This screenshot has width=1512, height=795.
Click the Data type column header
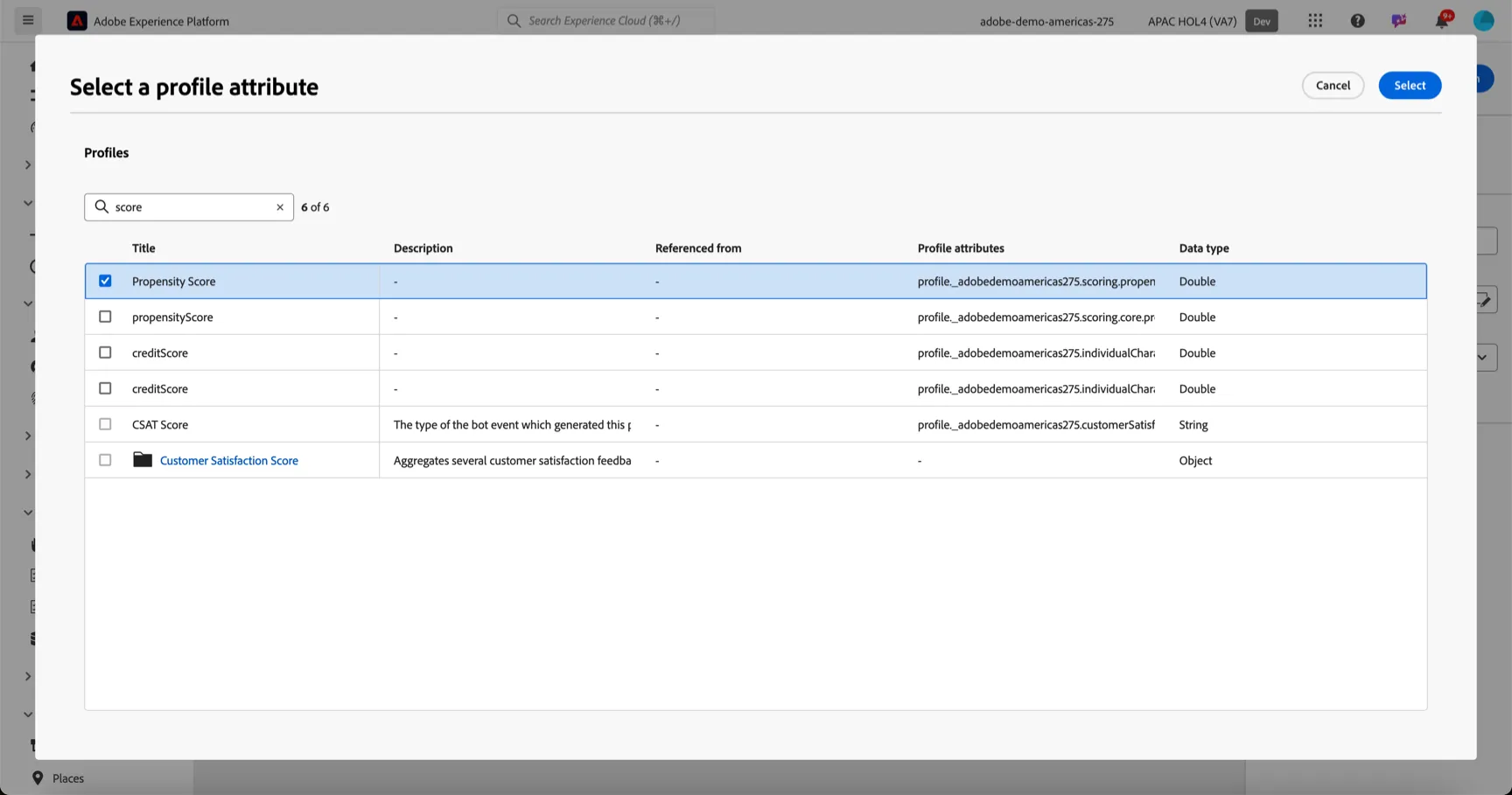pyautogui.click(x=1204, y=248)
